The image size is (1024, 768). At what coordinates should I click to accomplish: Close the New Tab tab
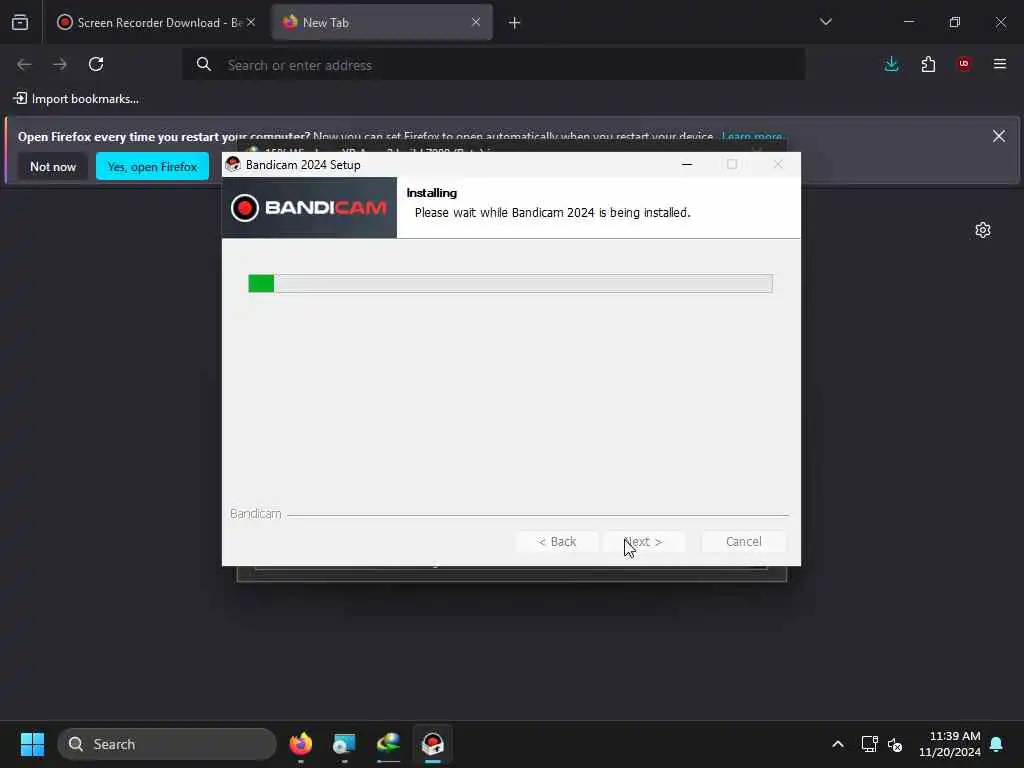tap(475, 22)
